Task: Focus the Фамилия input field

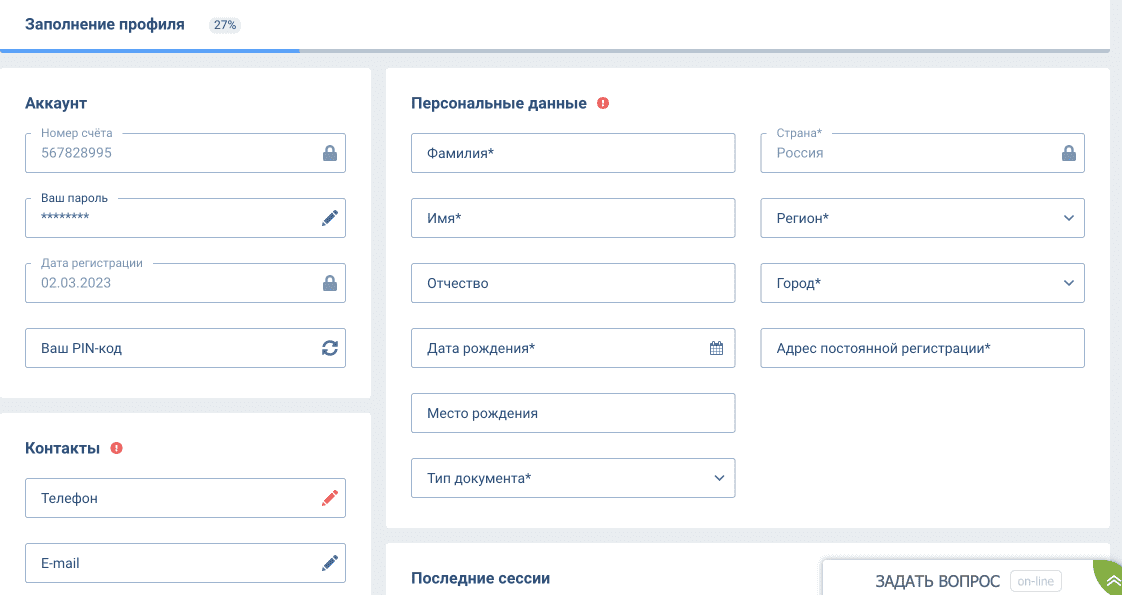Action: coord(573,153)
